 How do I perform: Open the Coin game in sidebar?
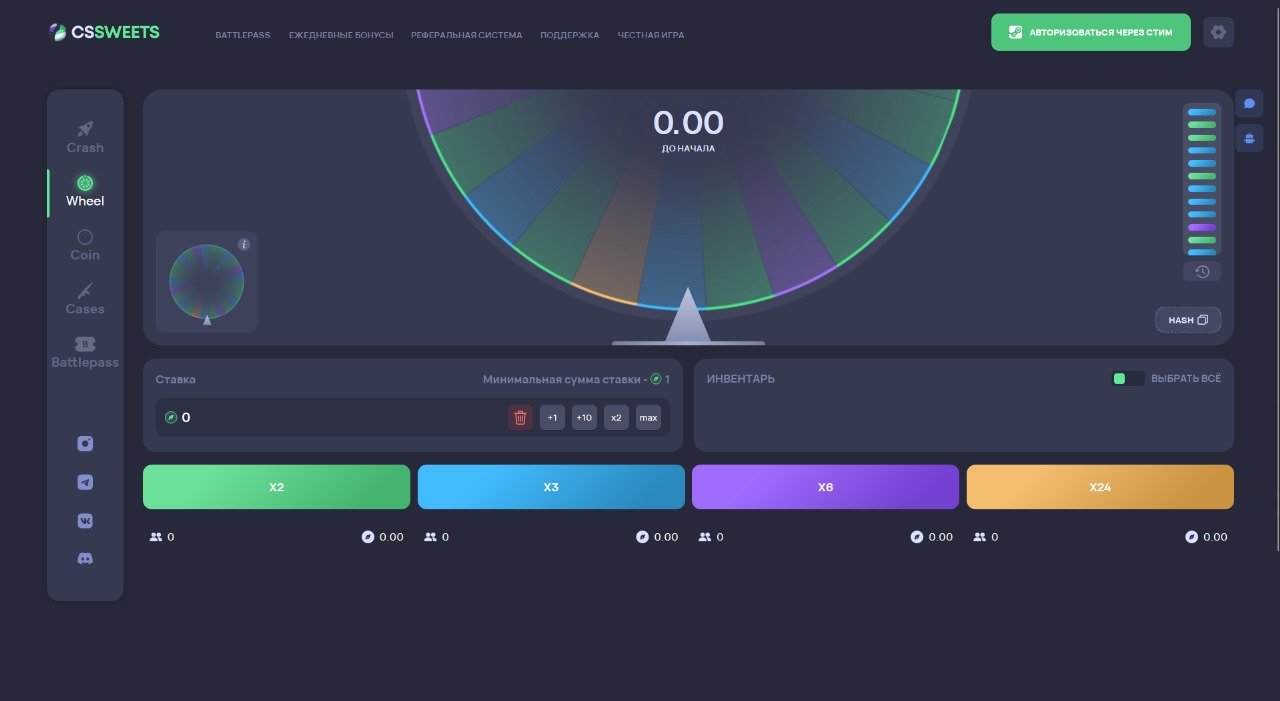85,245
